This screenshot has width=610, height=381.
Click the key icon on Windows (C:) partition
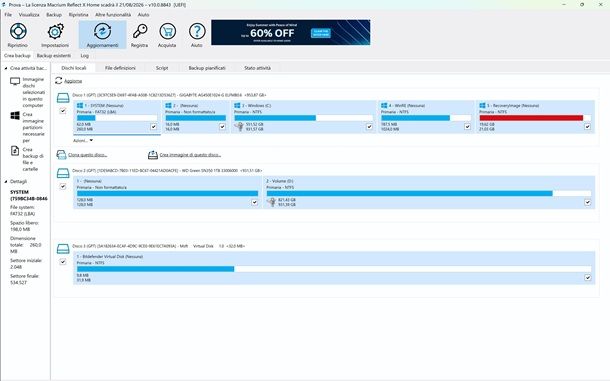pos(239,126)
